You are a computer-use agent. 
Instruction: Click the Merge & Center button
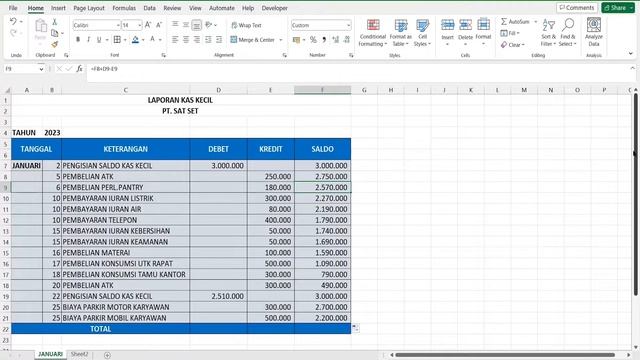pyautogui.click(x=253, y=40)
